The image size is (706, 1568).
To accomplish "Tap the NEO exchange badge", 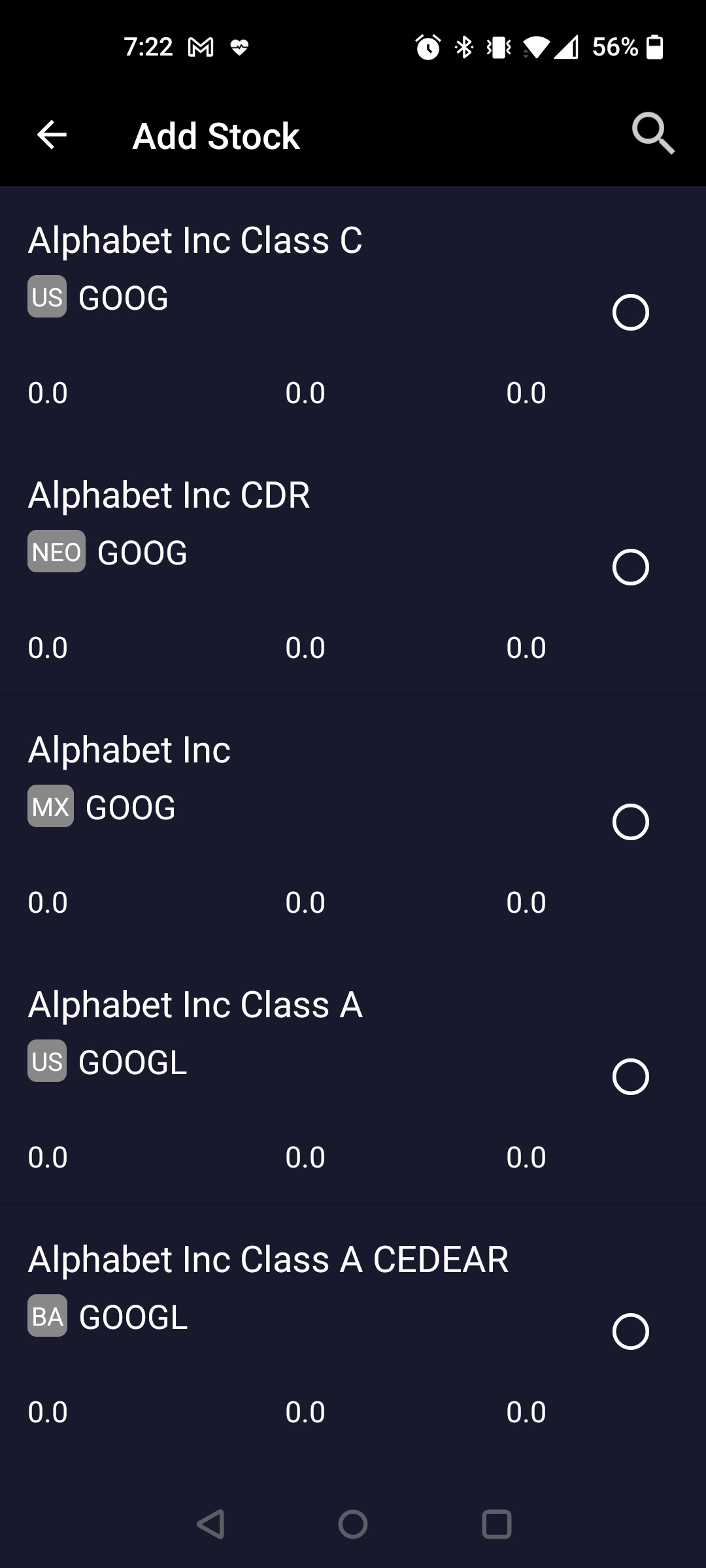I will coord(56,552).
